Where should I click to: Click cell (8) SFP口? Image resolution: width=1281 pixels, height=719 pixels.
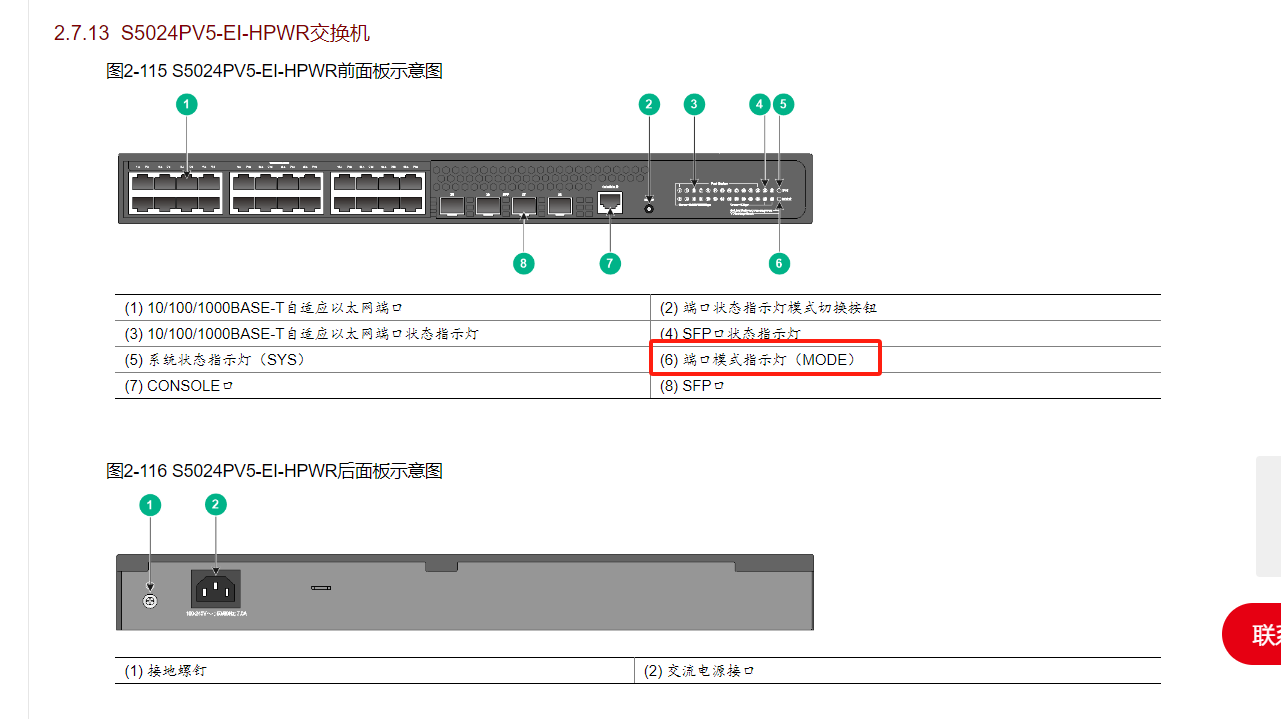coord(906,386)
